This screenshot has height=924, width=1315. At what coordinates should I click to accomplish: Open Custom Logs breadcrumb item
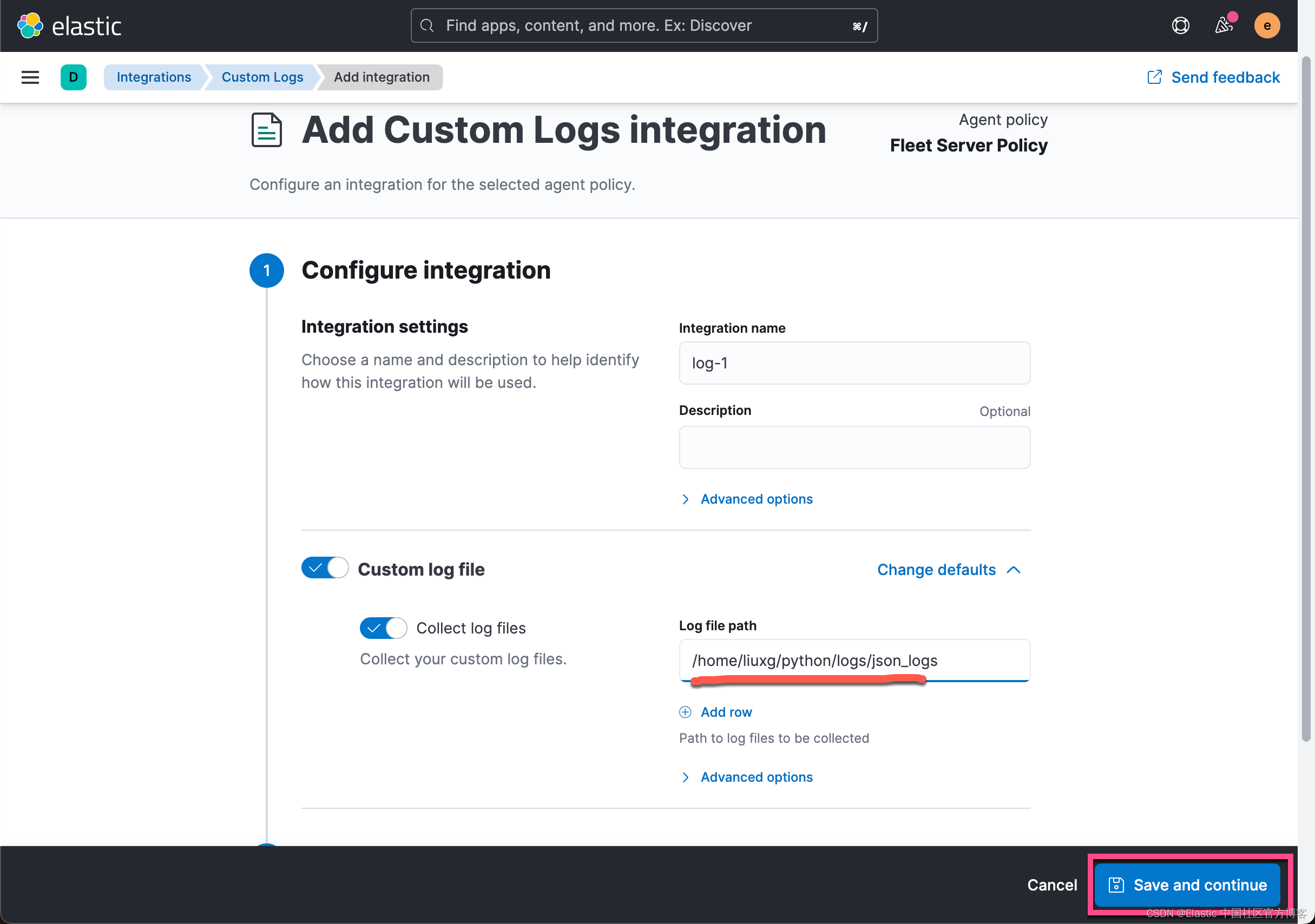pyautogui.click(x=262, y=77)
